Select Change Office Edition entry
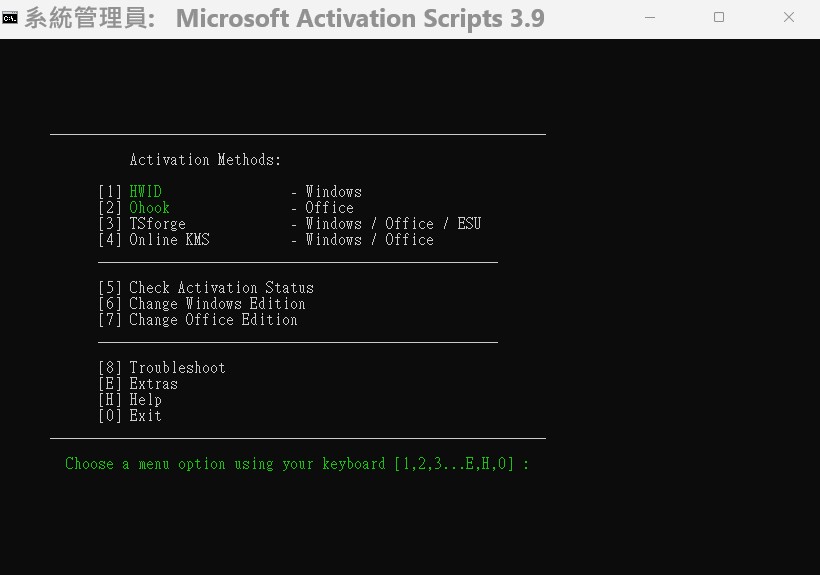The image size is (820, 575). click(x=213, y=320)
